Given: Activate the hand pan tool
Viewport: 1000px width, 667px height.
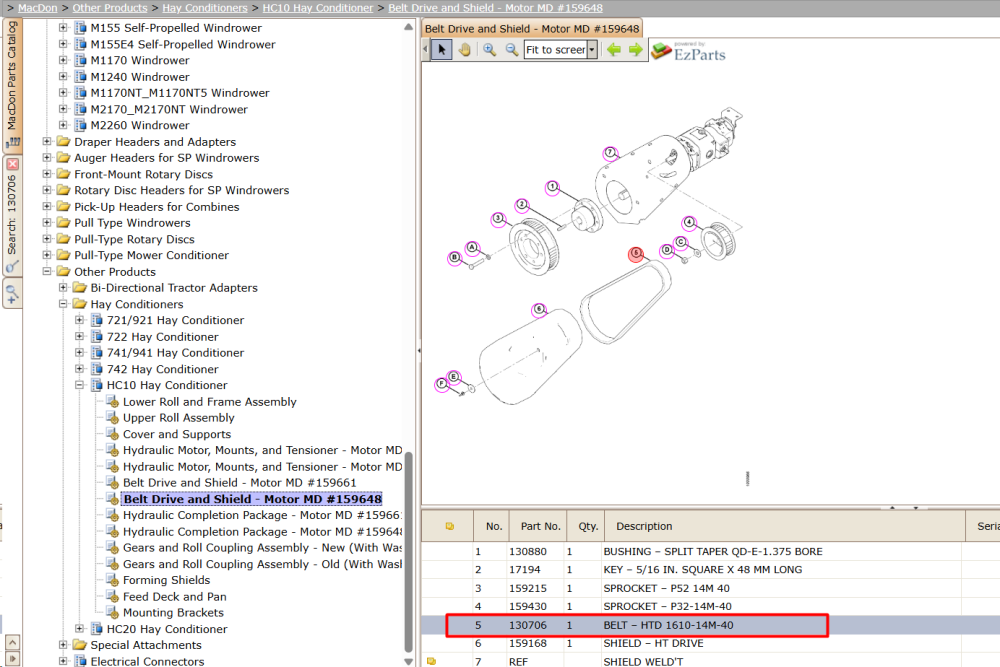Looking at the screenshot, I should (x=465, y=50).
